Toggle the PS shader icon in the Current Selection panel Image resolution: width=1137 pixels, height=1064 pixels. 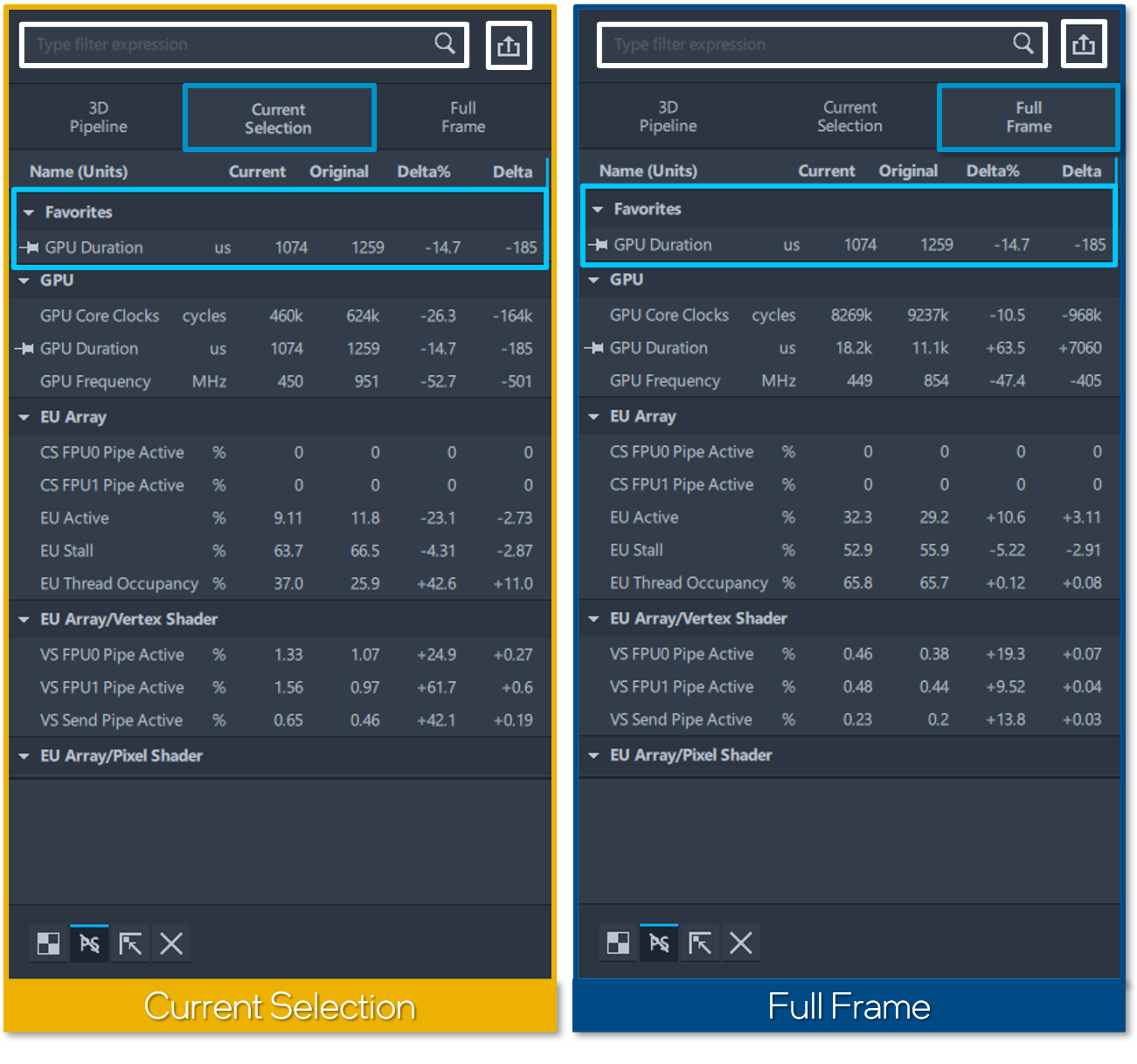click(x=89, y=943)
